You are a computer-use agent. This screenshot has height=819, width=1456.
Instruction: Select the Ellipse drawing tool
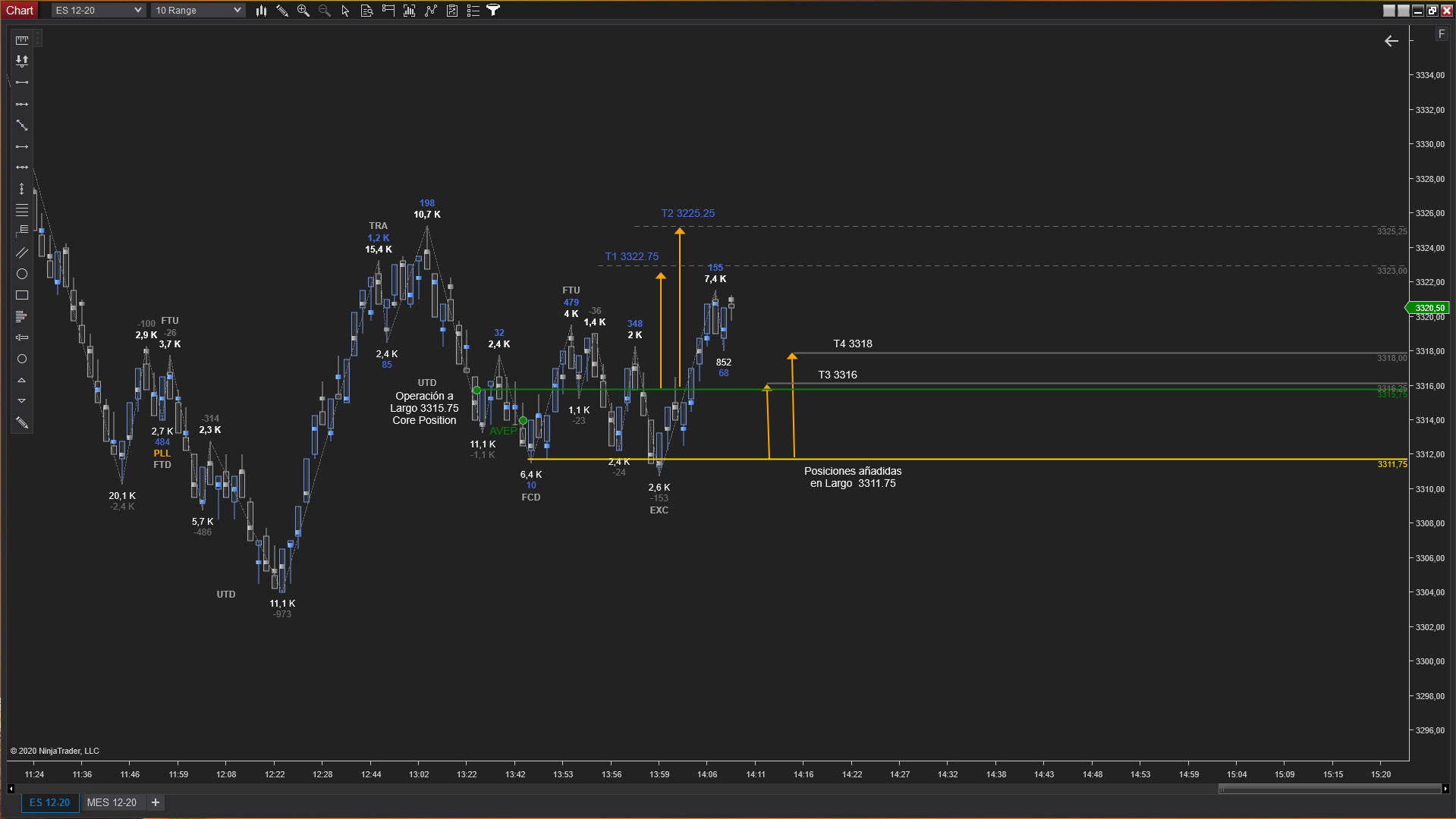tap(22, 274)
